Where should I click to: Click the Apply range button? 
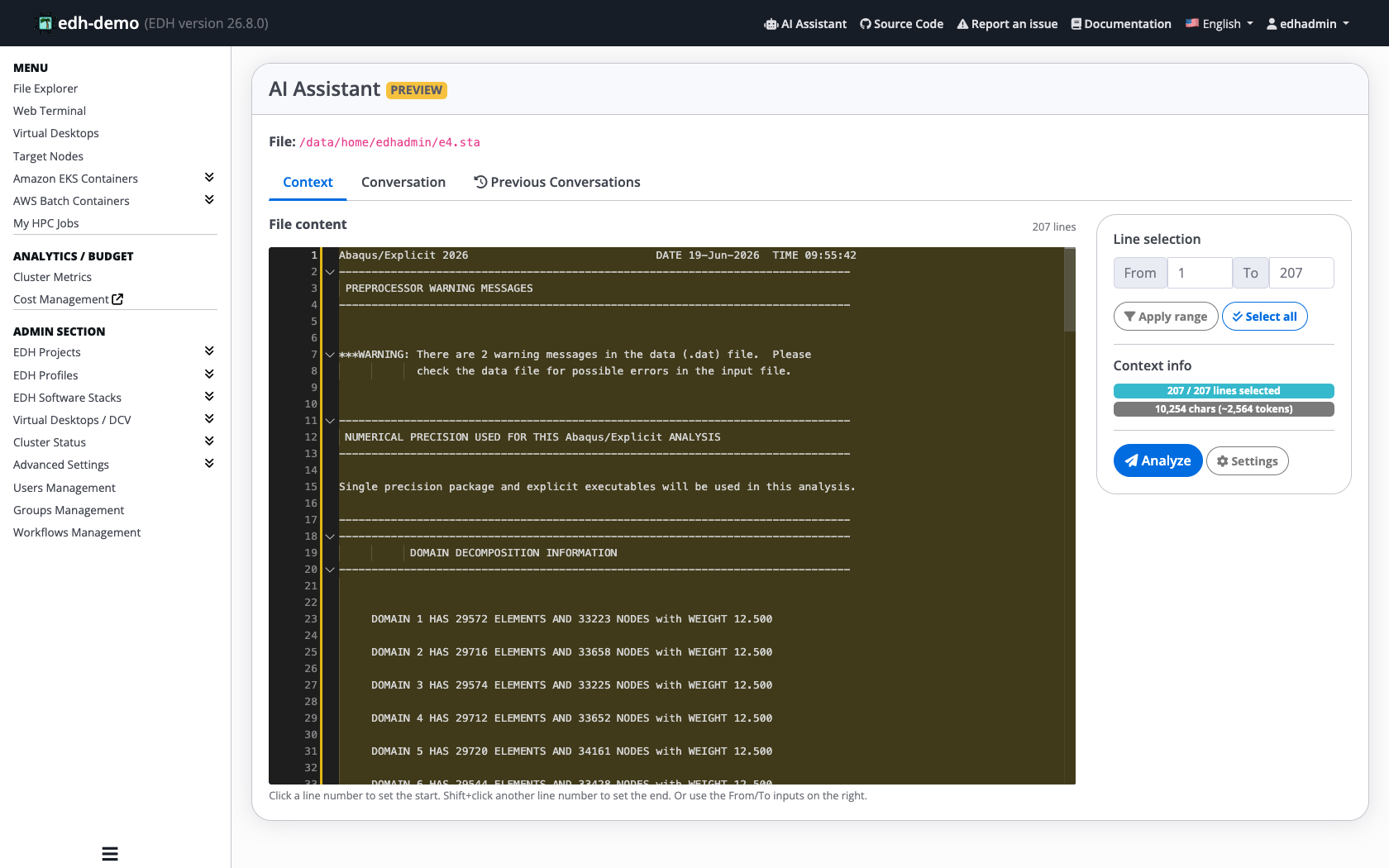pyautogui.click(x=1166, y=317)
